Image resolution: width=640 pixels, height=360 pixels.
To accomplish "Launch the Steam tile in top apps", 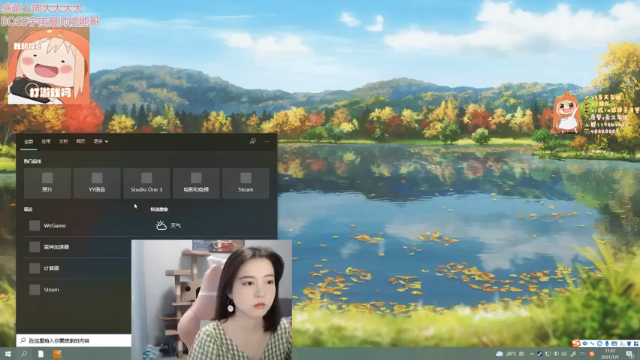I will point(246,183).
